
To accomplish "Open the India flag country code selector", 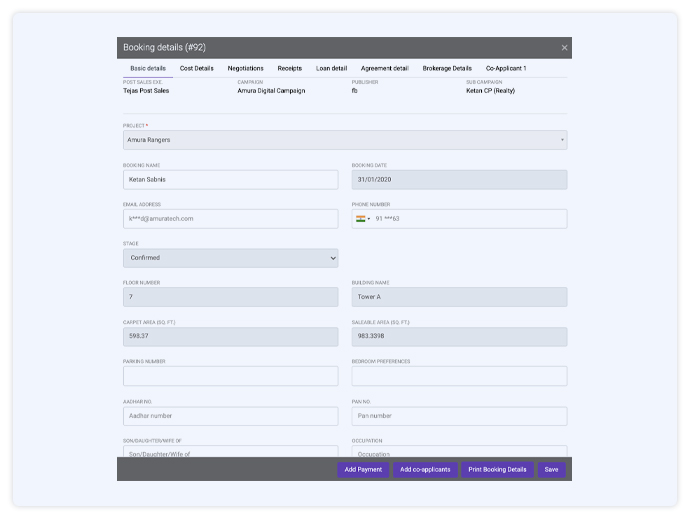I will pyautogui.click(x=363, y=219).
